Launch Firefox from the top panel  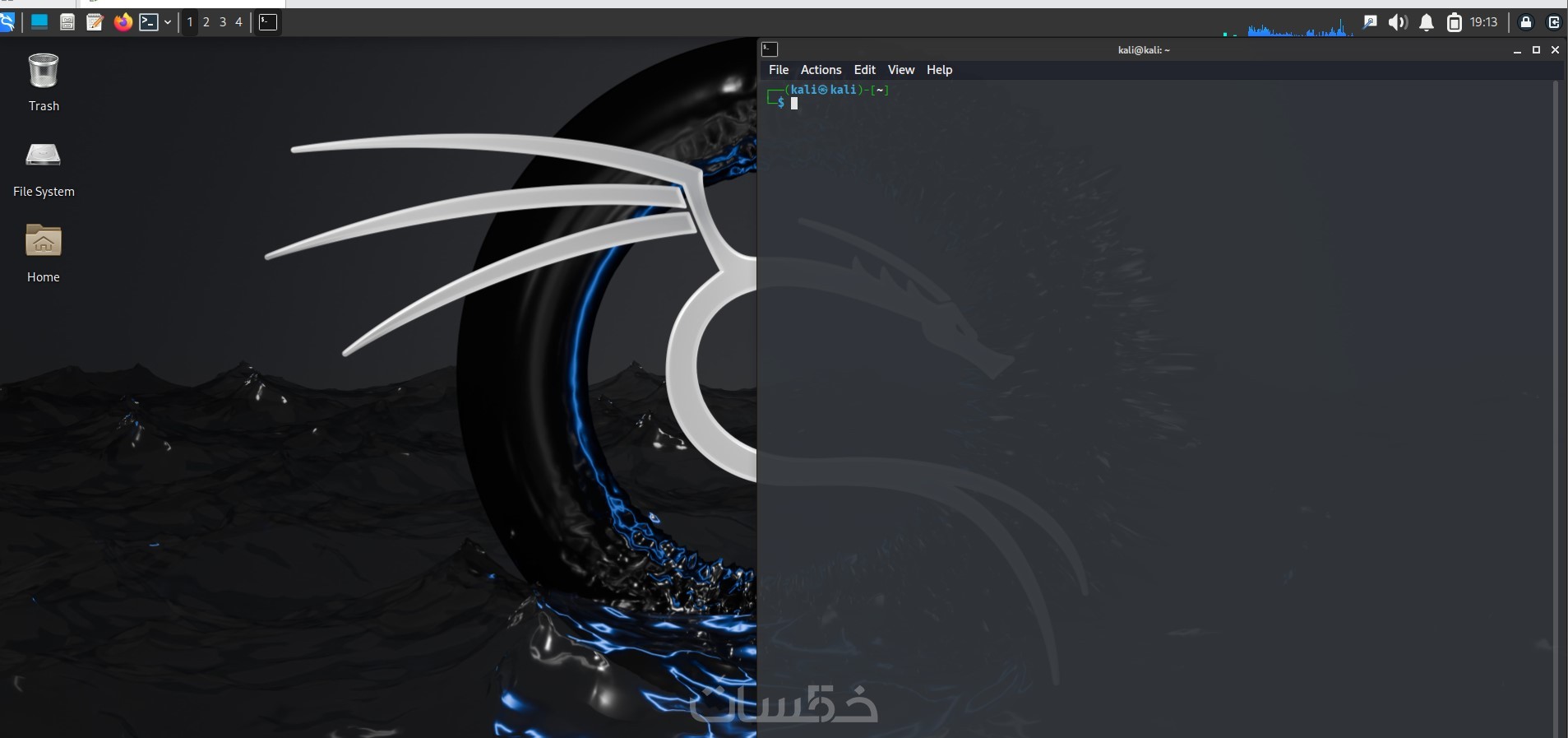pyautogui.click(x=123, y=22)
